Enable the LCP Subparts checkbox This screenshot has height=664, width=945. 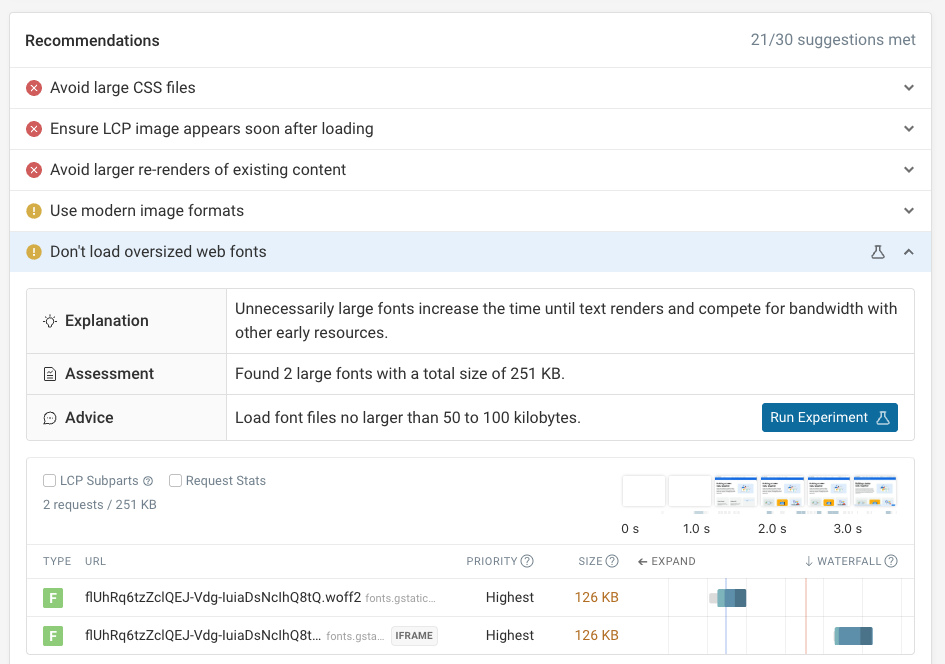[49, 480]
